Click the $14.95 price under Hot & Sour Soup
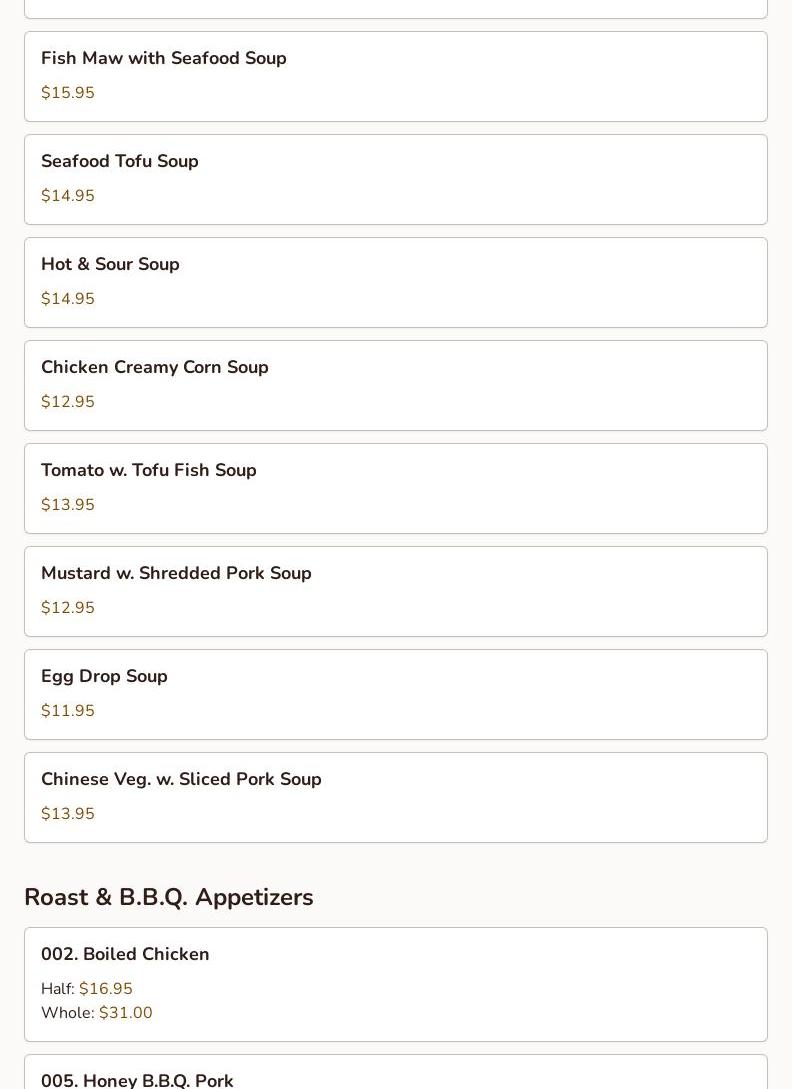Screen dimensions: 792x1089 click(x=68, y=298)
